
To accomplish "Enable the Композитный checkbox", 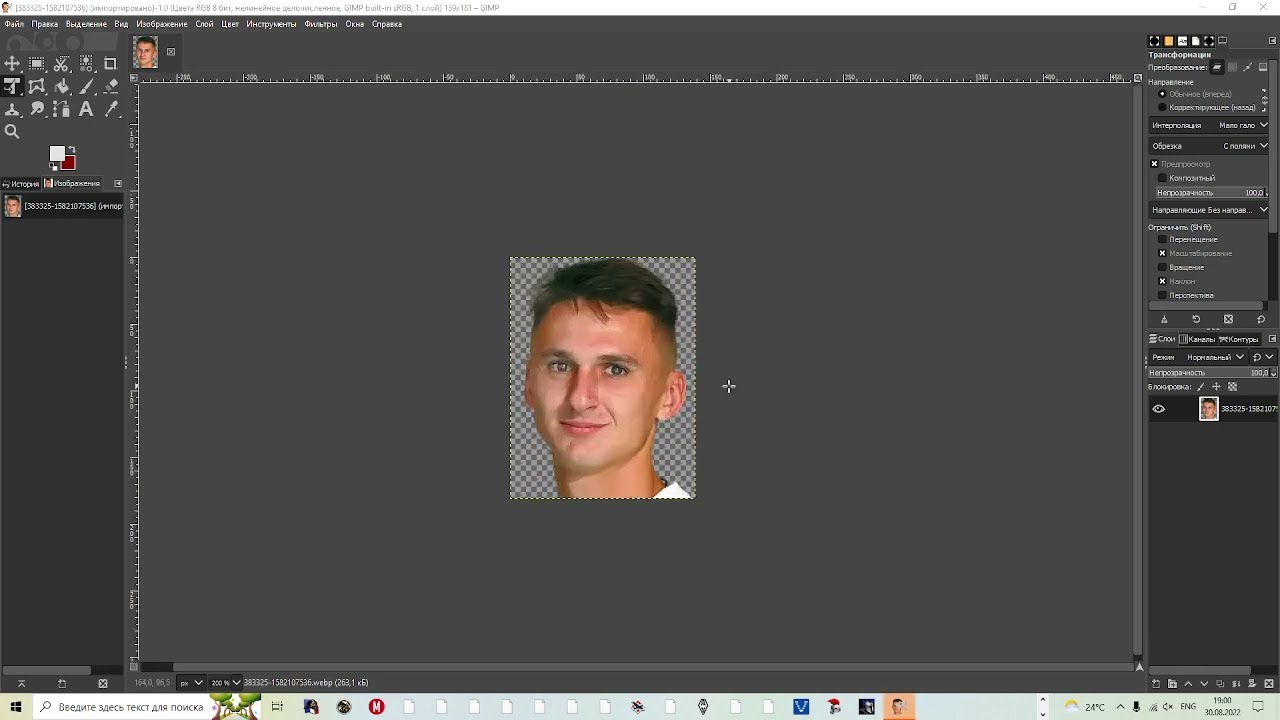I will coord(1162,178).
